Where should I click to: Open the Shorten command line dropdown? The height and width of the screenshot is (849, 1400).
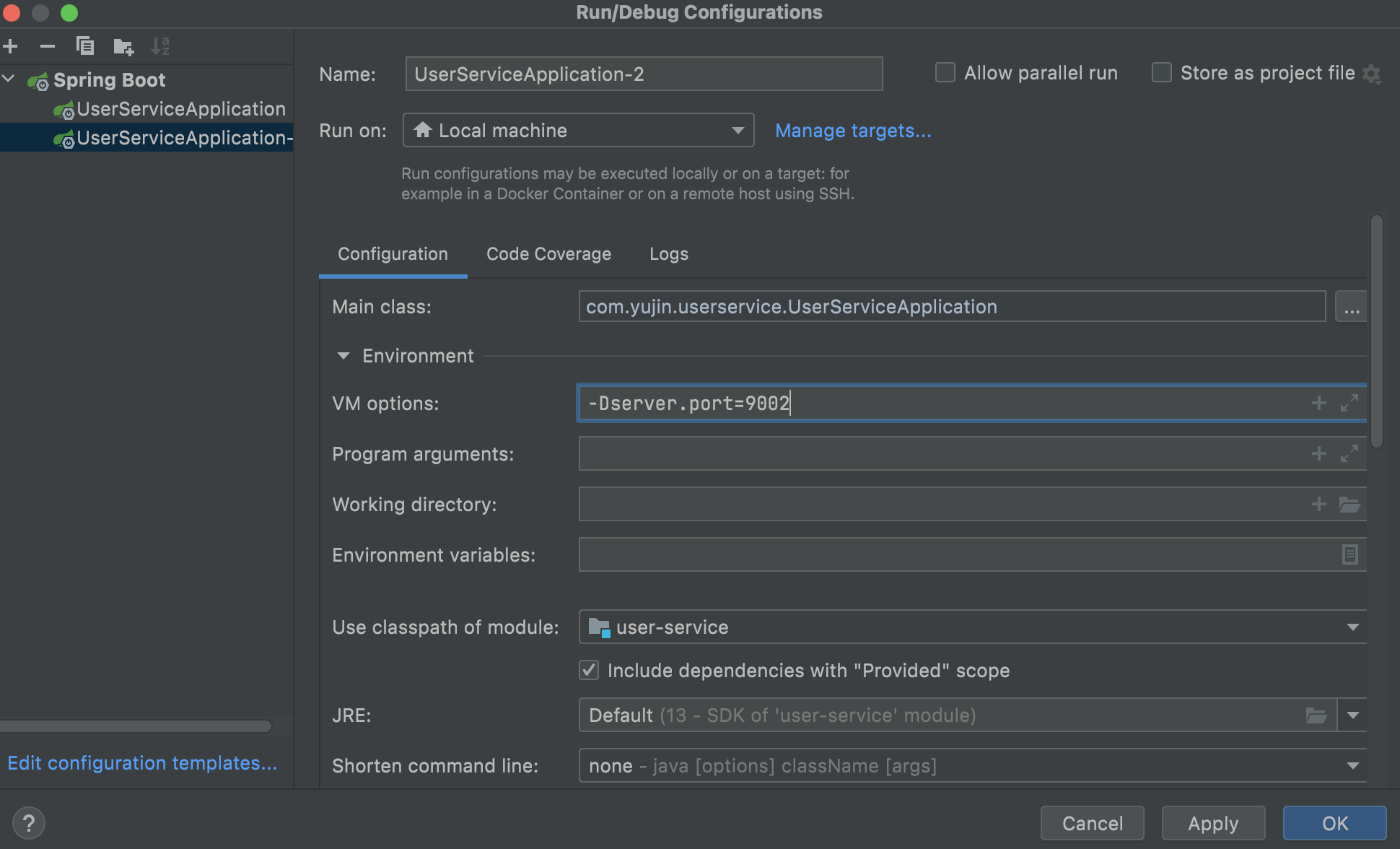click(x=1352, y=765)
